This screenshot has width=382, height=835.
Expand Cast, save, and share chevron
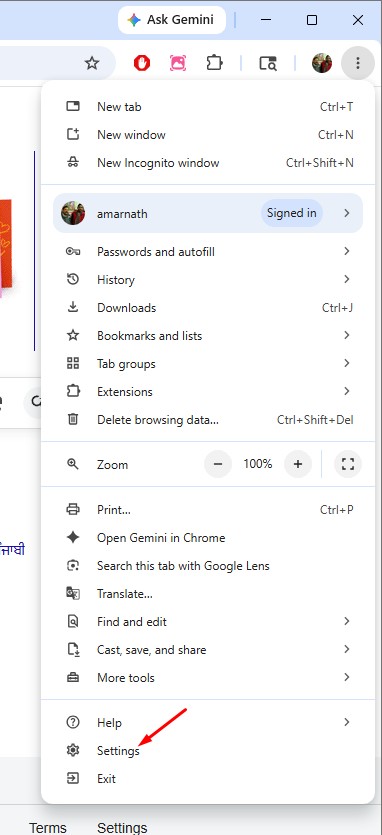pyautogui.click(x=347, y=649)
